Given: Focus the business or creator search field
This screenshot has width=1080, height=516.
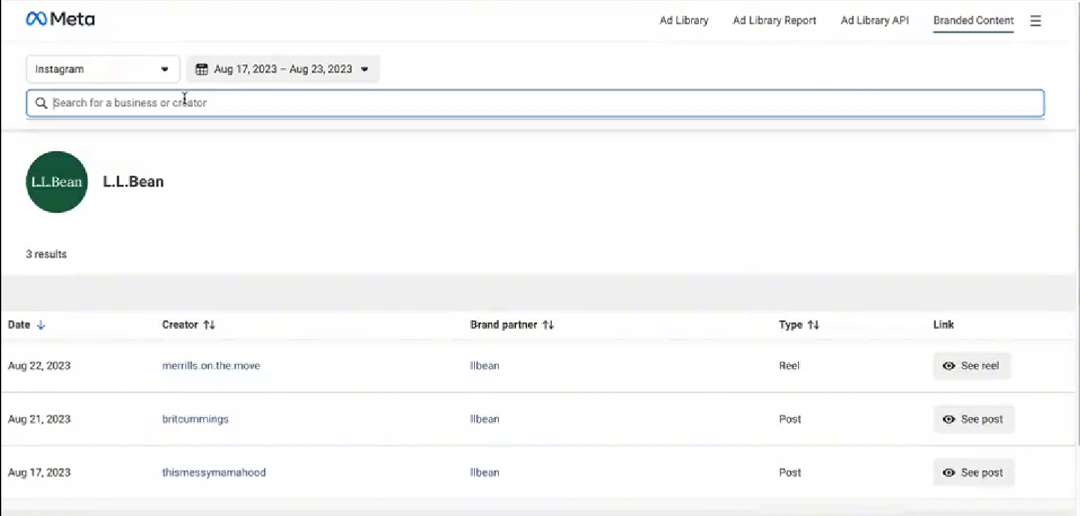Looking at the screenshot, I should (540, 103).
